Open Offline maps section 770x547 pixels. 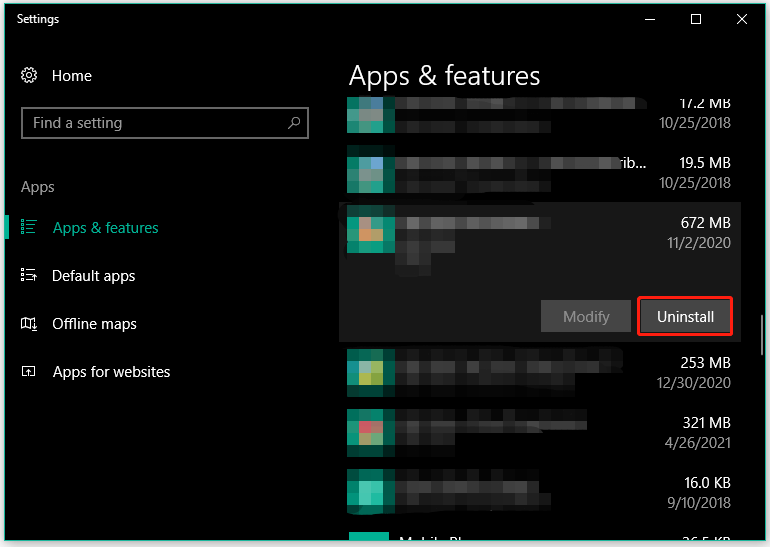point(94,324)
